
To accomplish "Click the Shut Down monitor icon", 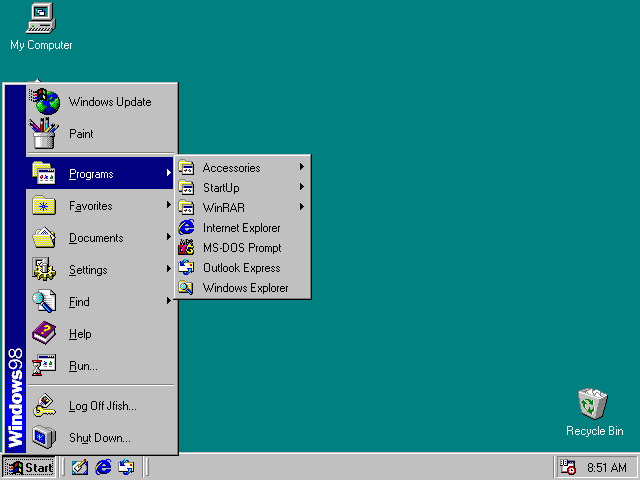I will [x=44, y=437].
